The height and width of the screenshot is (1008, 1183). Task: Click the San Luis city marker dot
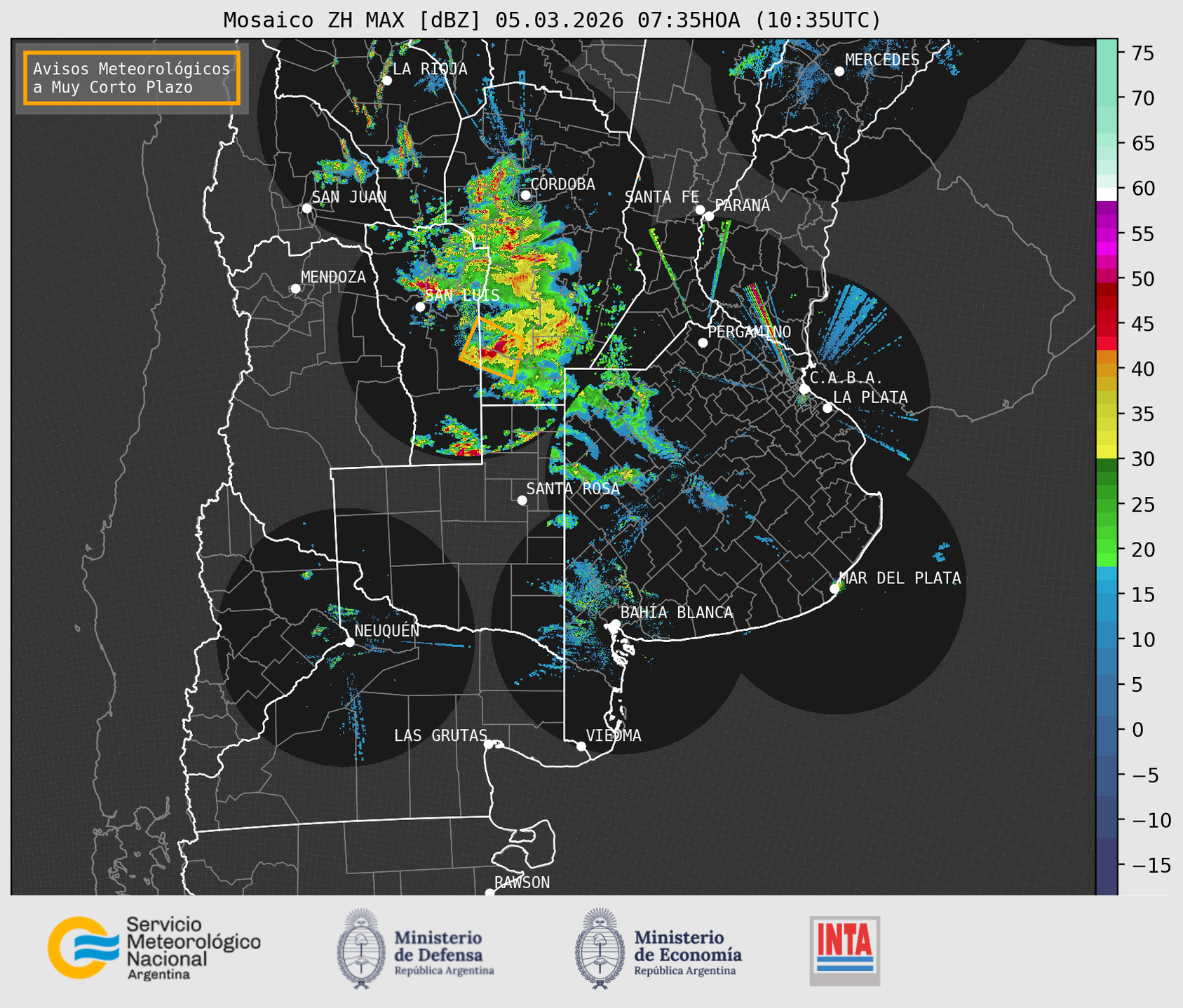(x=420, y=307)
